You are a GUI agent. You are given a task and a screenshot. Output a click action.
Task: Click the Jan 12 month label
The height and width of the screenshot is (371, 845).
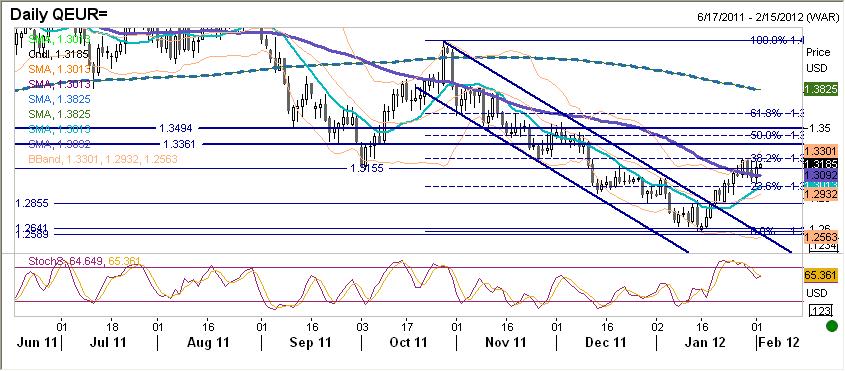(x=705, y=342)
